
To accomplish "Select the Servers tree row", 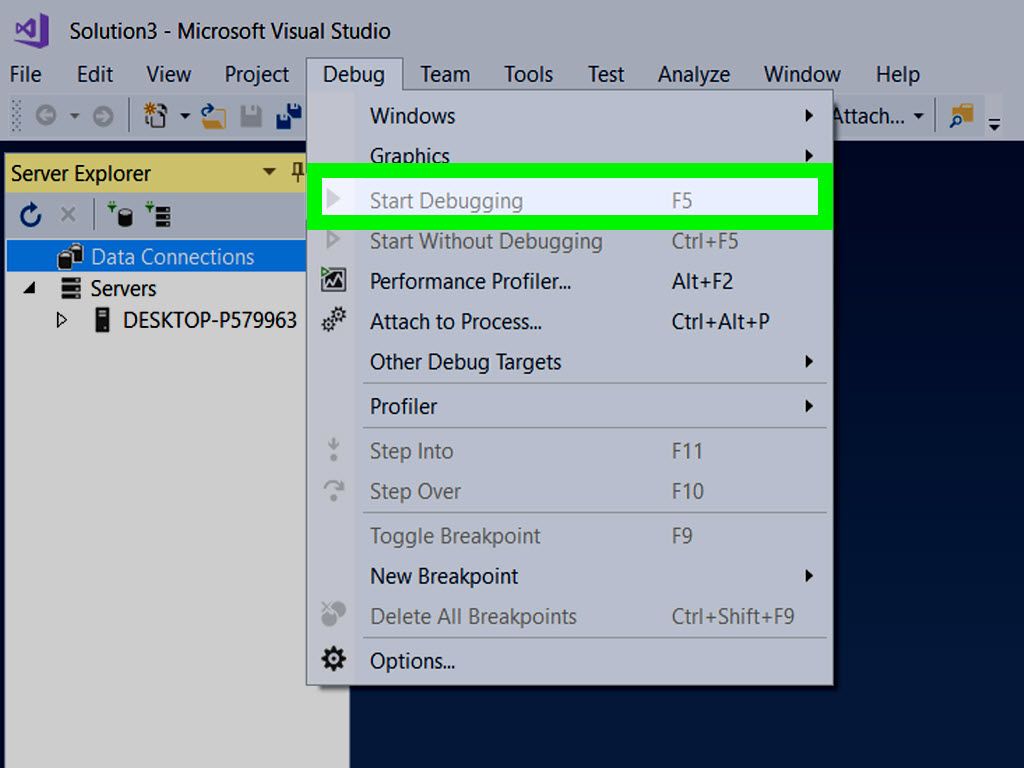I will pyautogui.click(x=157, y=288).
